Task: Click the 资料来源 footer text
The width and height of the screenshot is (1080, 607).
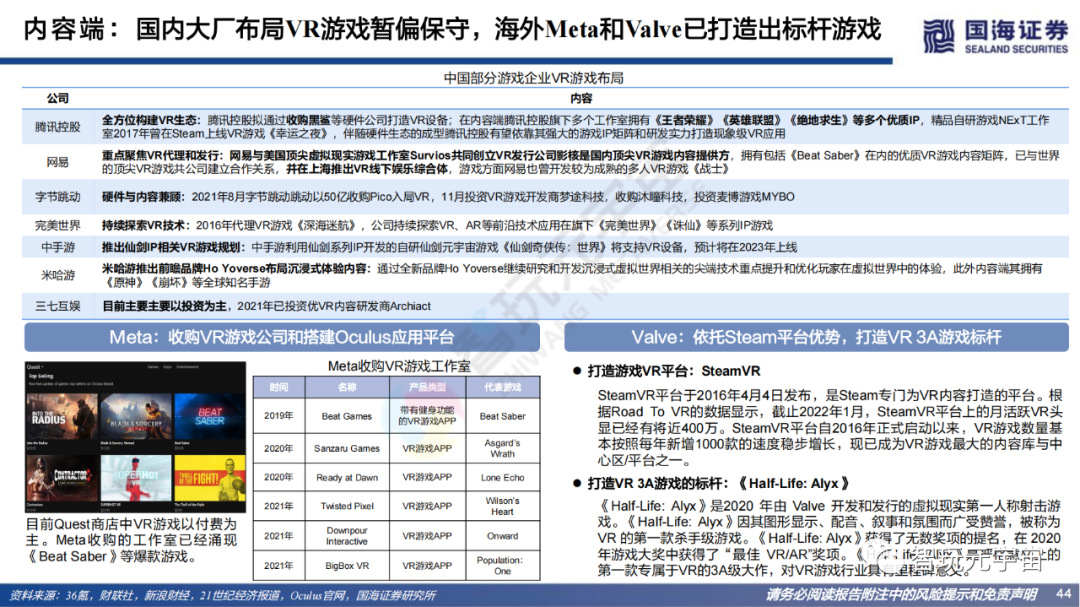Action: (222, 595)
